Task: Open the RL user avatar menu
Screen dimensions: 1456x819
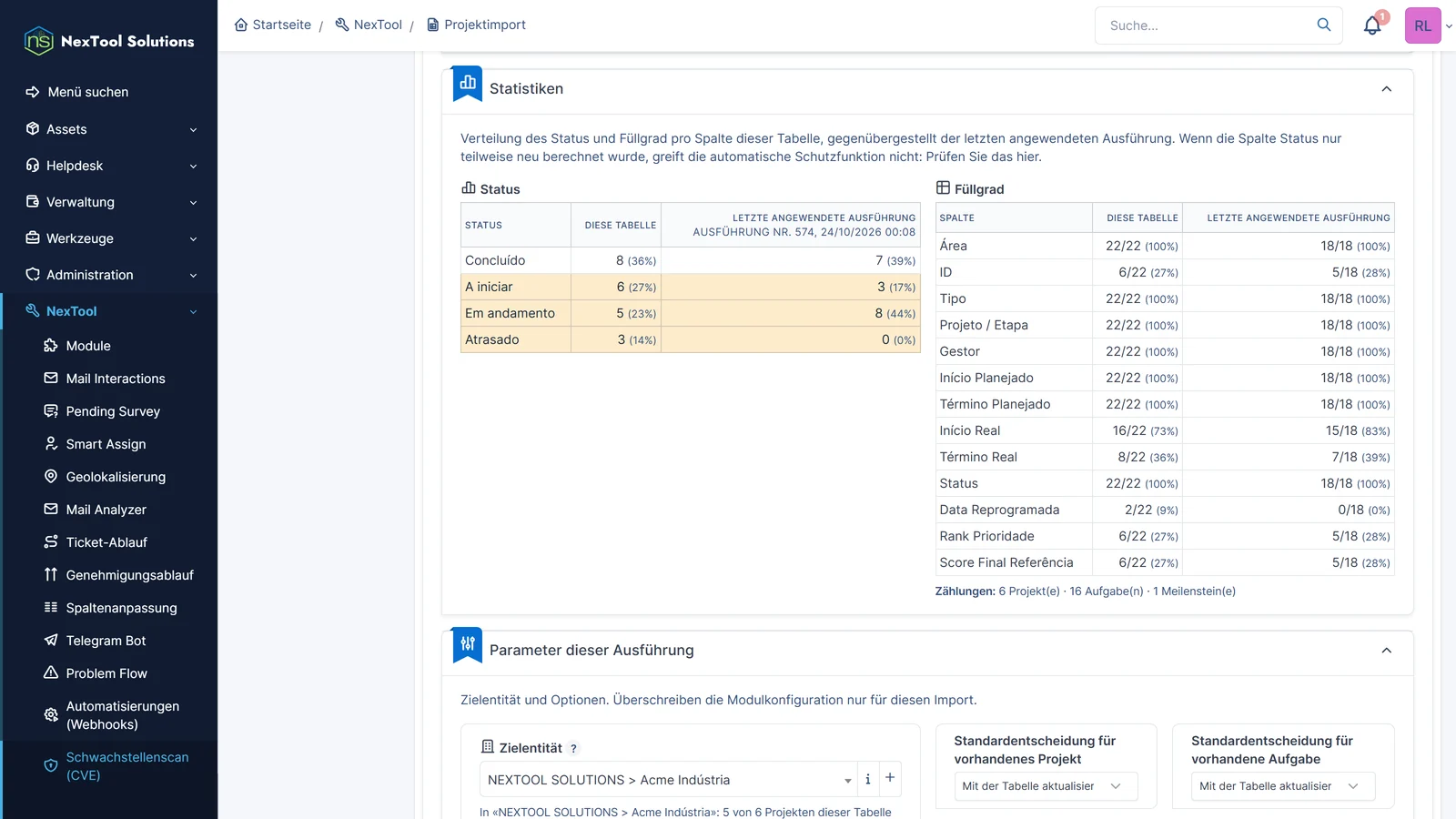Action: click(x=1423, y=25)
